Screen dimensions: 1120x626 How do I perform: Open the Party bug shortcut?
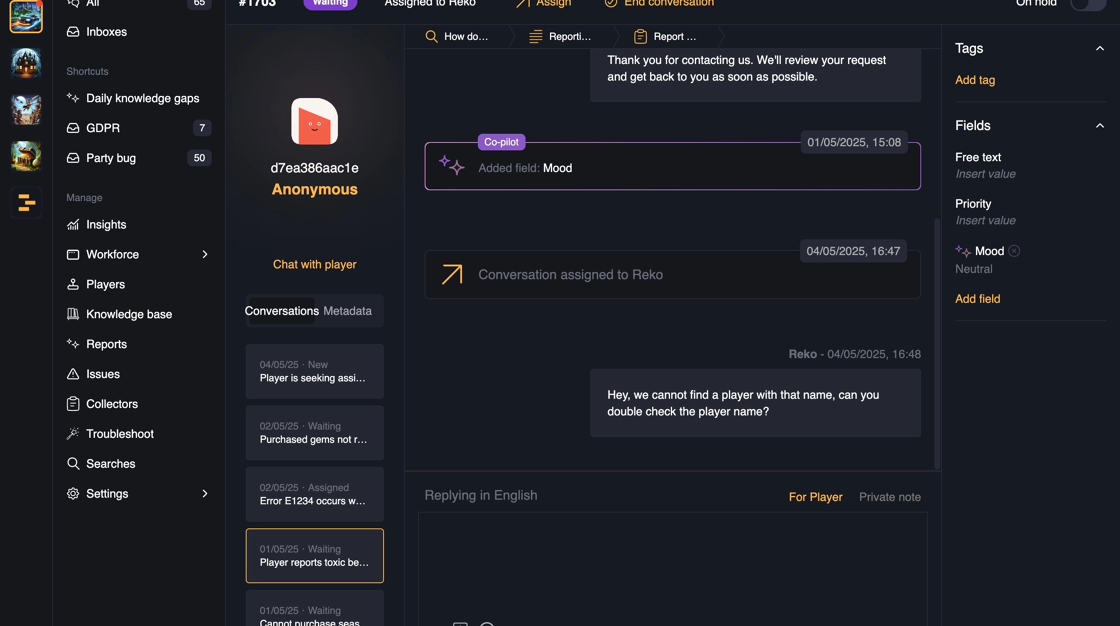111,158
